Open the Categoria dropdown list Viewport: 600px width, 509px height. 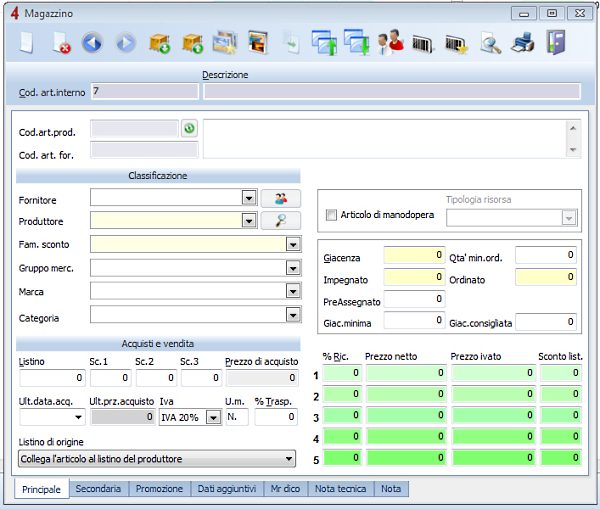coord(293,316)
